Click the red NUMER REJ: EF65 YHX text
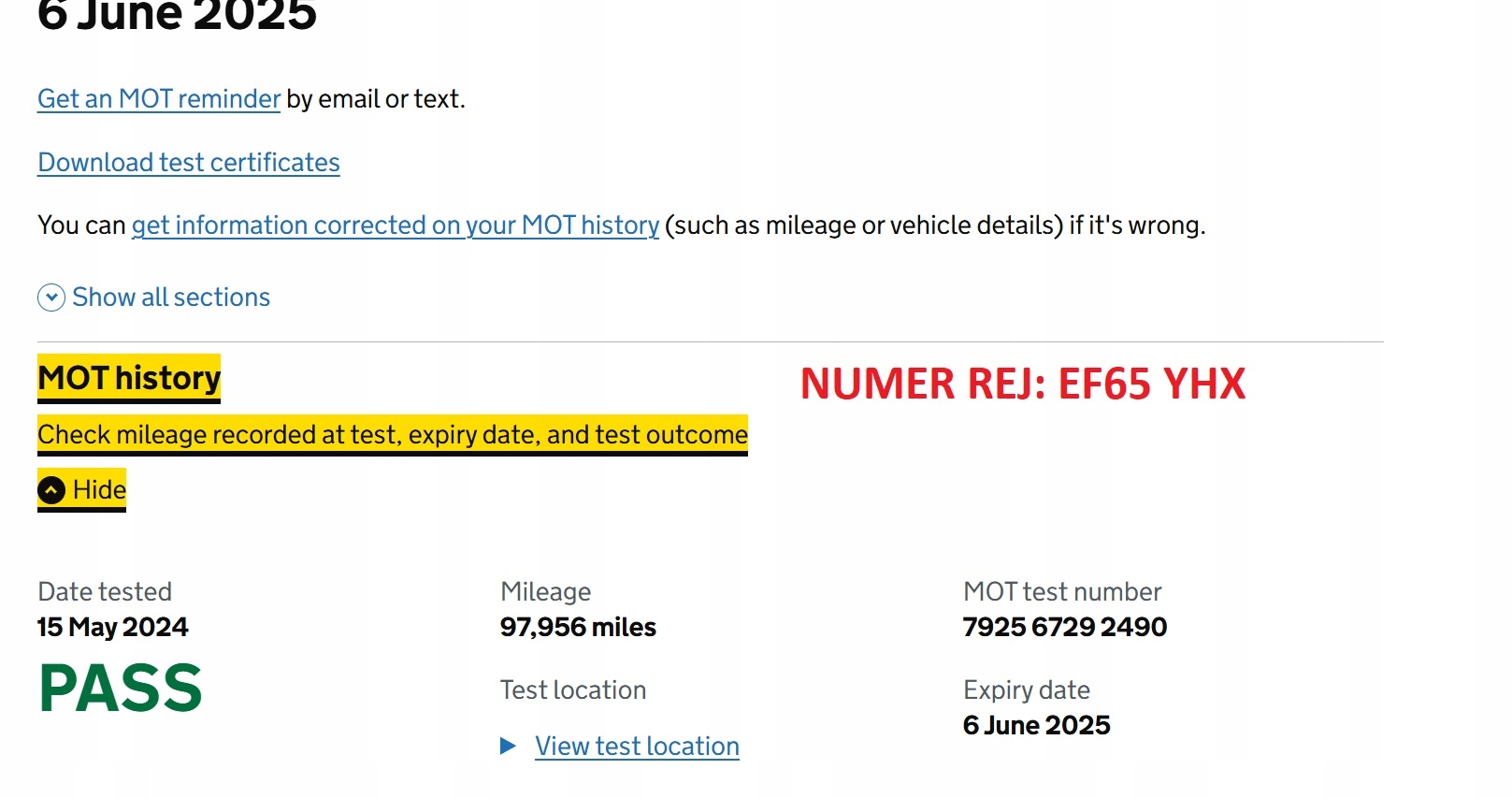 pos(1023,384)
